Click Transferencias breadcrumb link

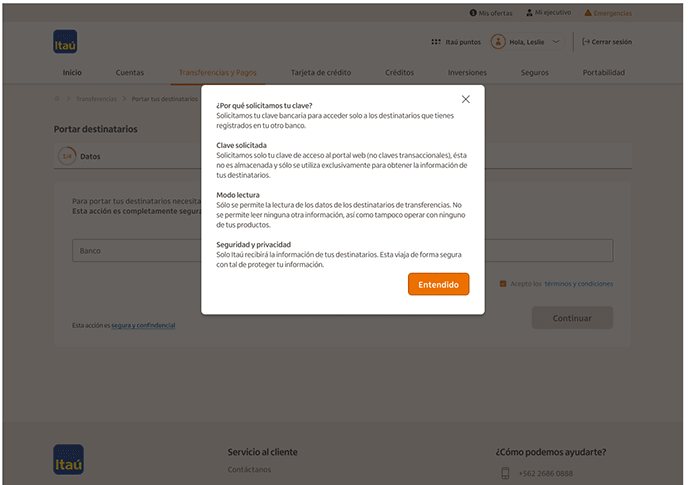coord(96,99)
